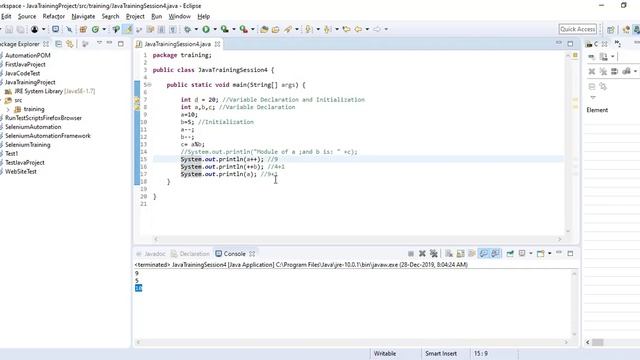This screenshot has width=640, height=360.
Task: Open the Project menu
Action: pos(135,16)
